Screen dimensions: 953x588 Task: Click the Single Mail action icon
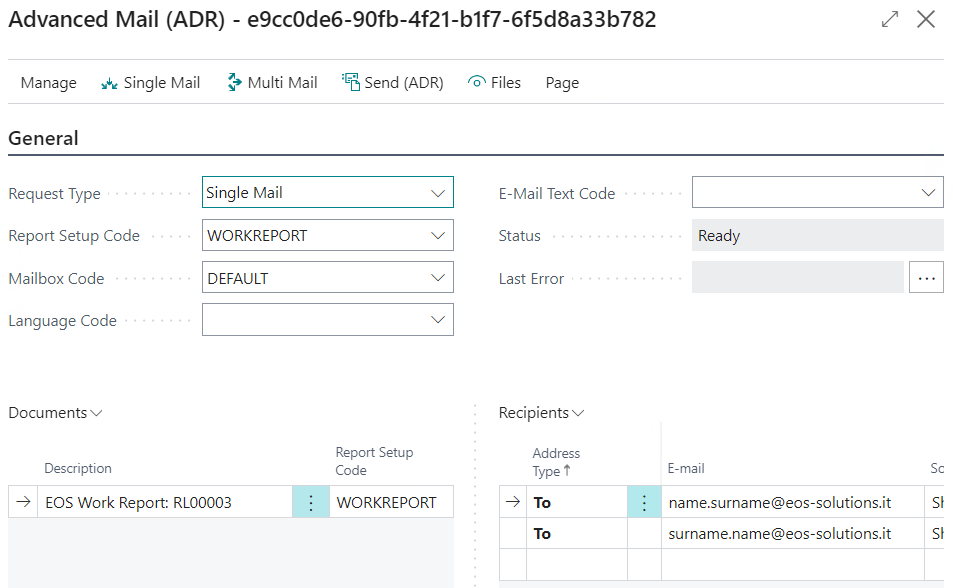tap(109, 83)
